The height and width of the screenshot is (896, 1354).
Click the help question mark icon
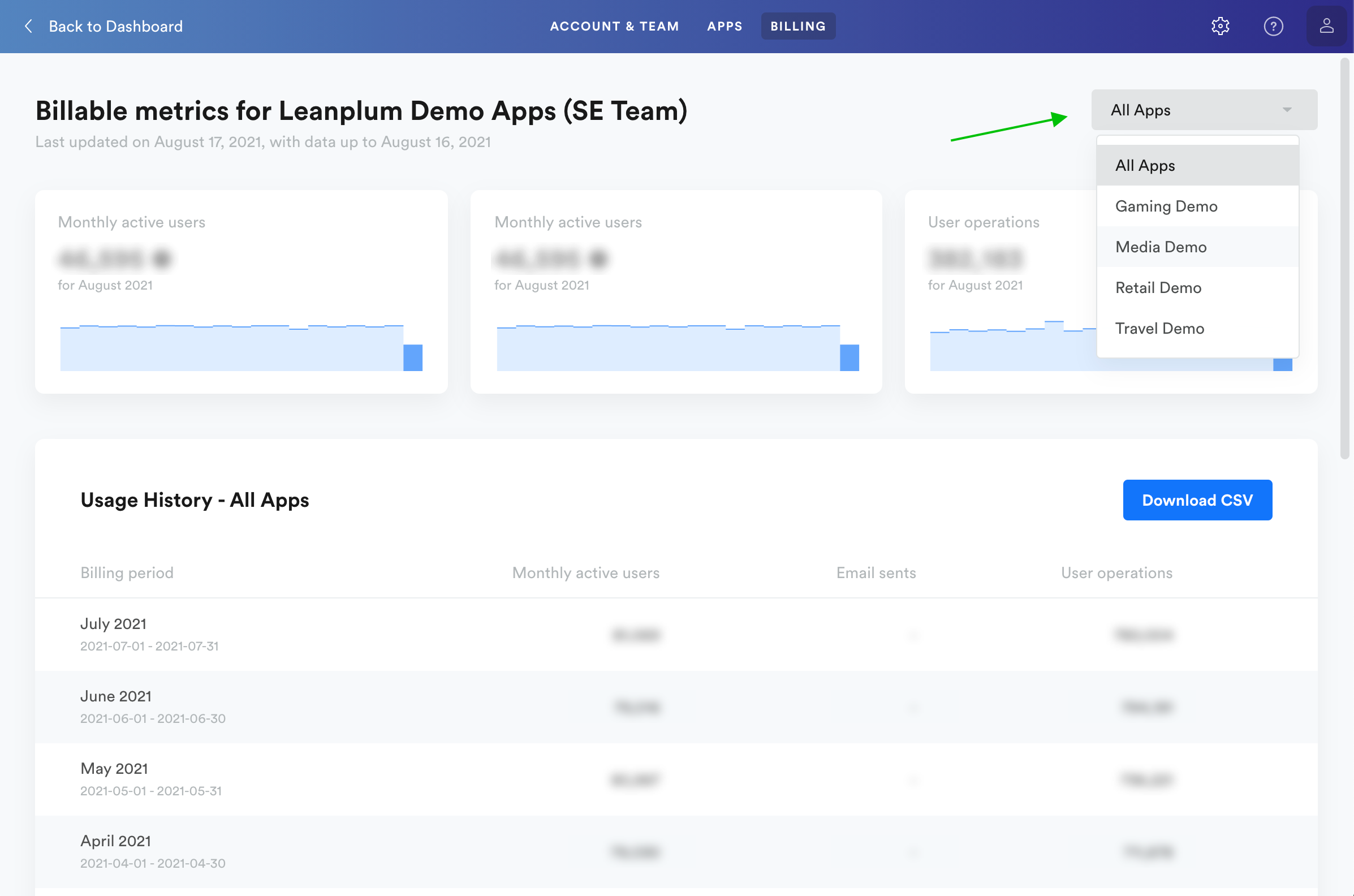tap(1273, 26)
